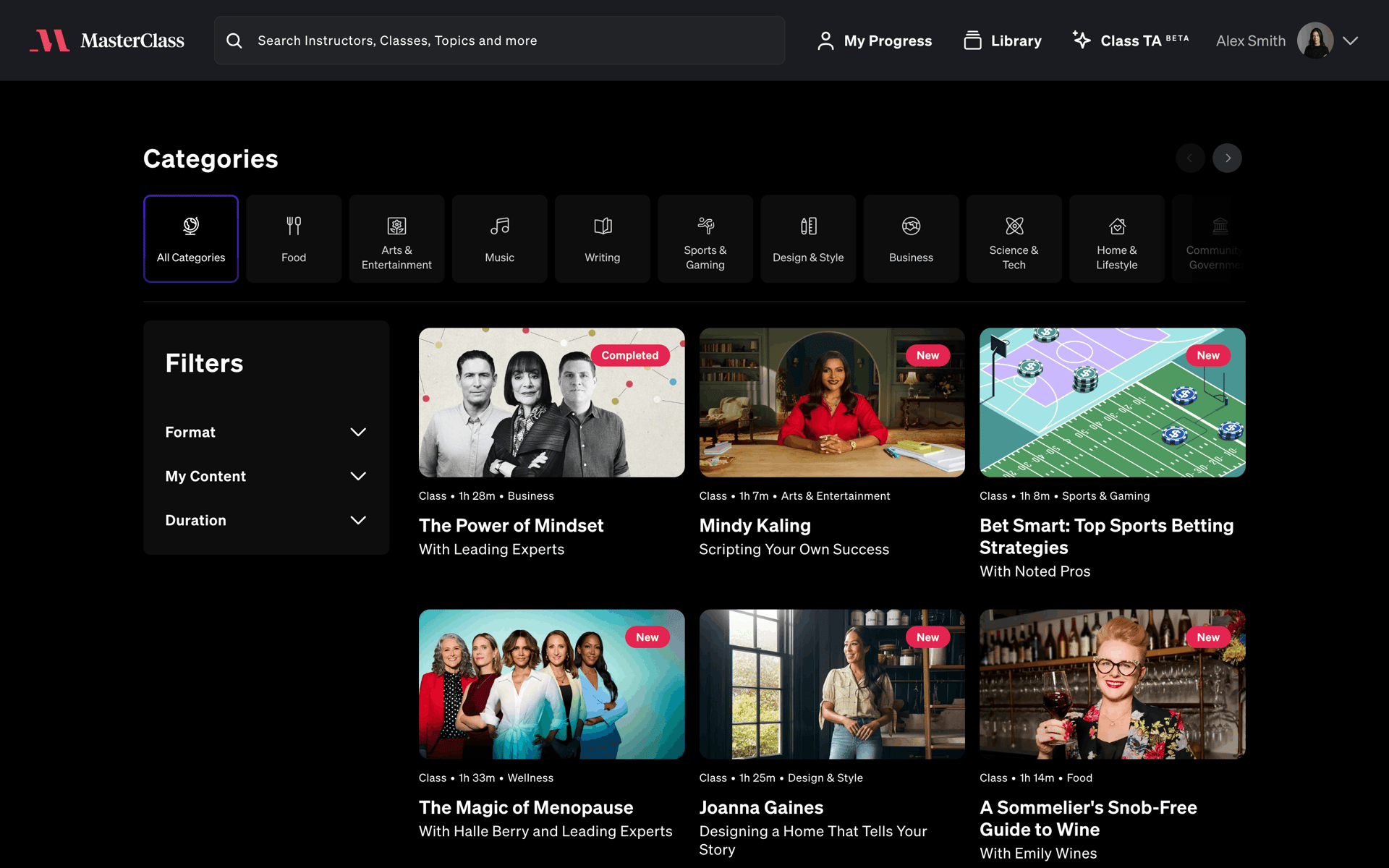
Task: Click the Class TA sparkle icon
Action: point(1082,40)
